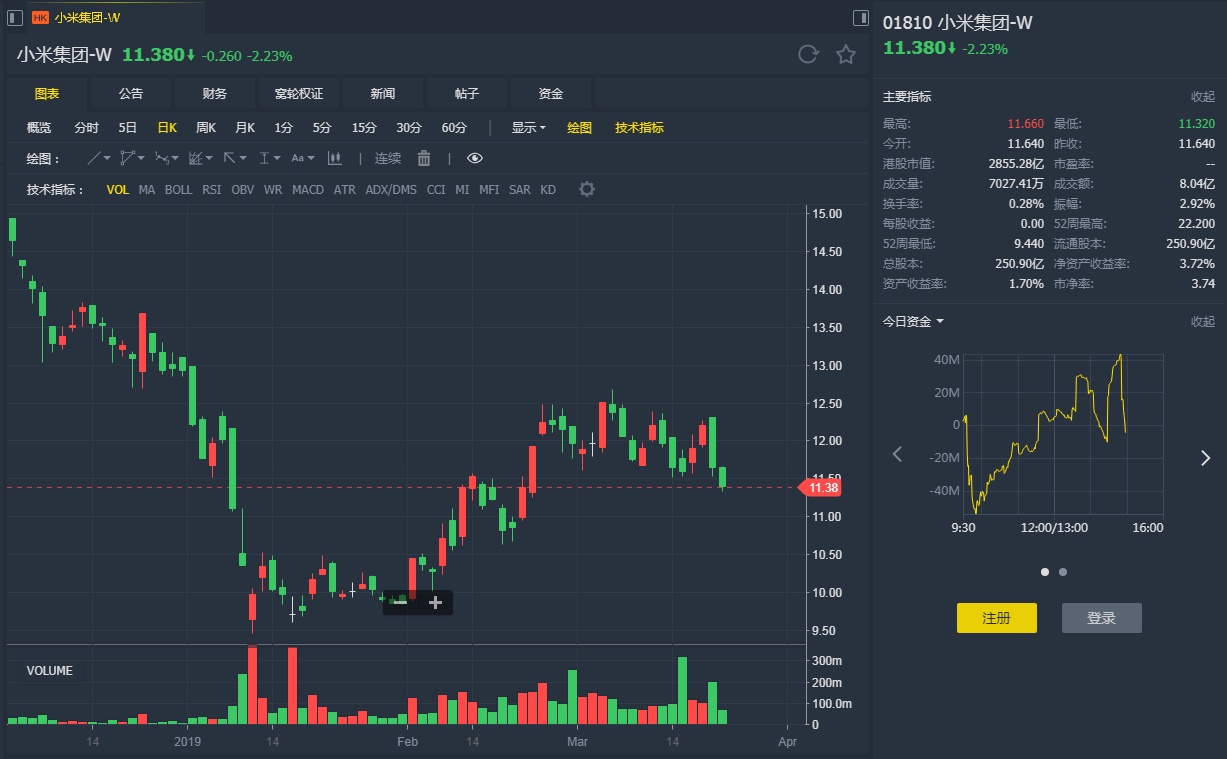Toggle 技术指标 indicator bar
1227x759 pixels.
click(639, 127)
